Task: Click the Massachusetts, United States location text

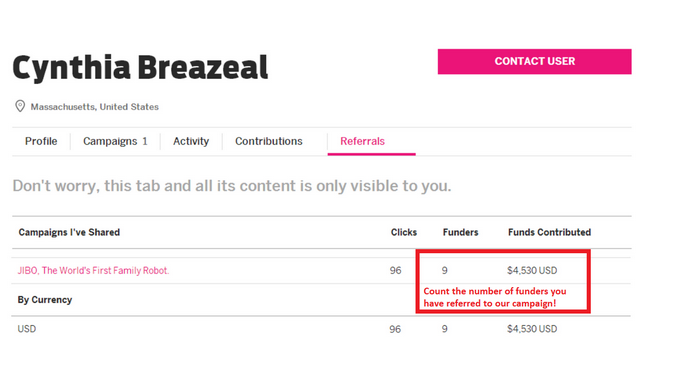Action: pyautogui.click(x=94, y=107)
